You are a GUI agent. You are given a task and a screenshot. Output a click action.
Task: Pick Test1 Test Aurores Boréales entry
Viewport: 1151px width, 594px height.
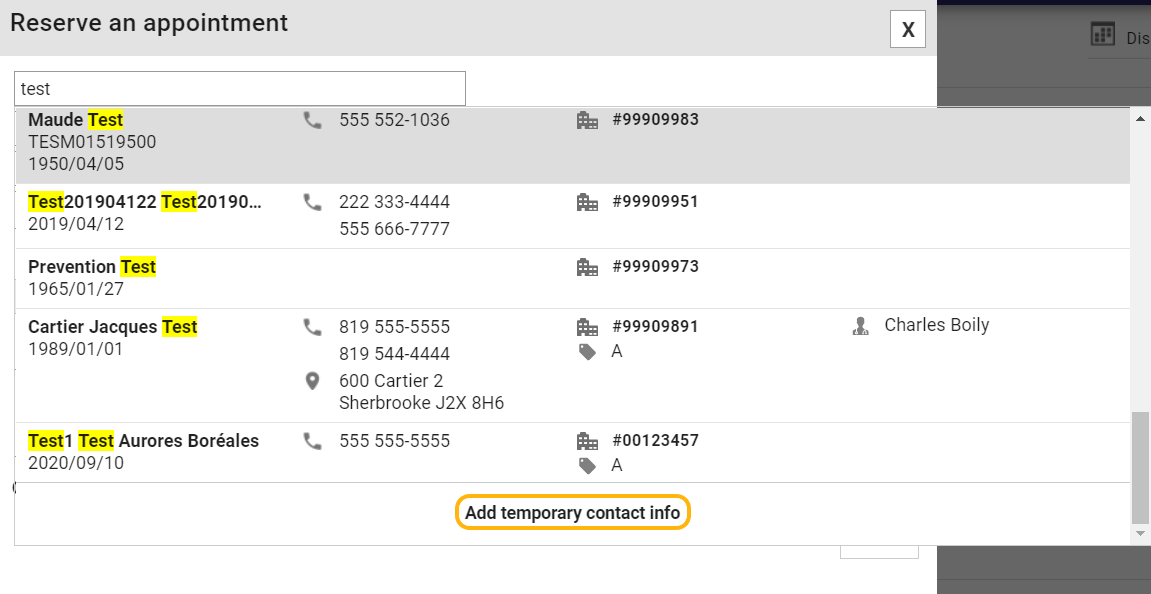point(573,452)
